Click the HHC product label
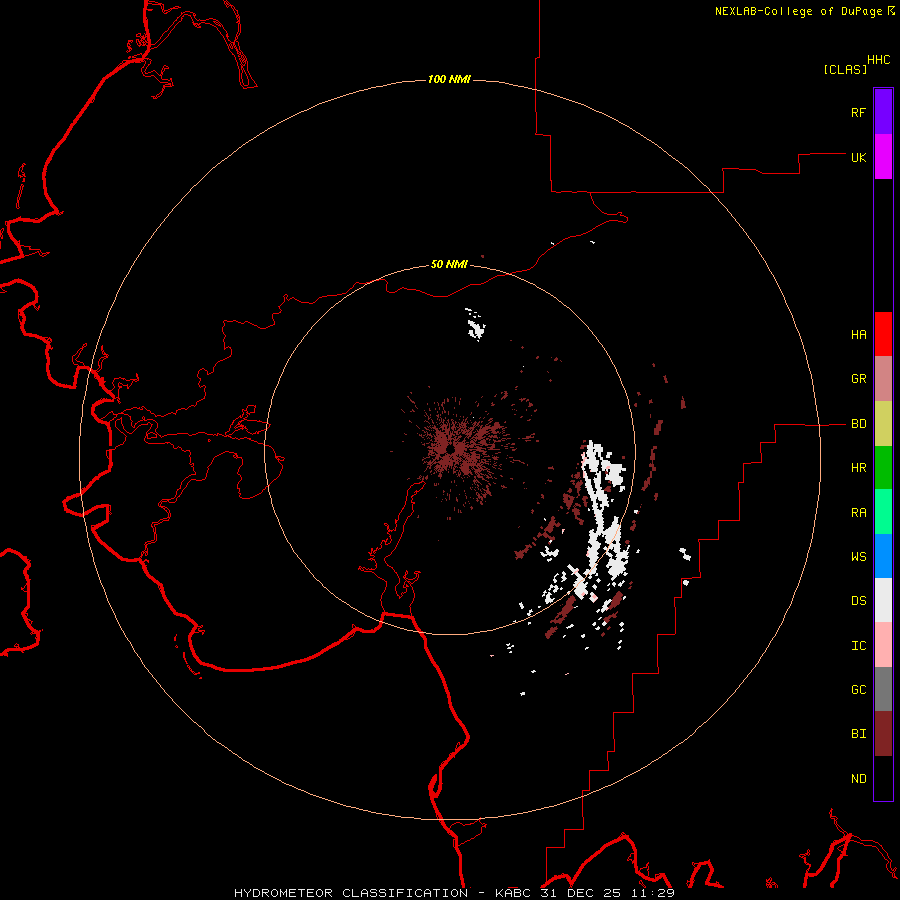 coord(878,60)
